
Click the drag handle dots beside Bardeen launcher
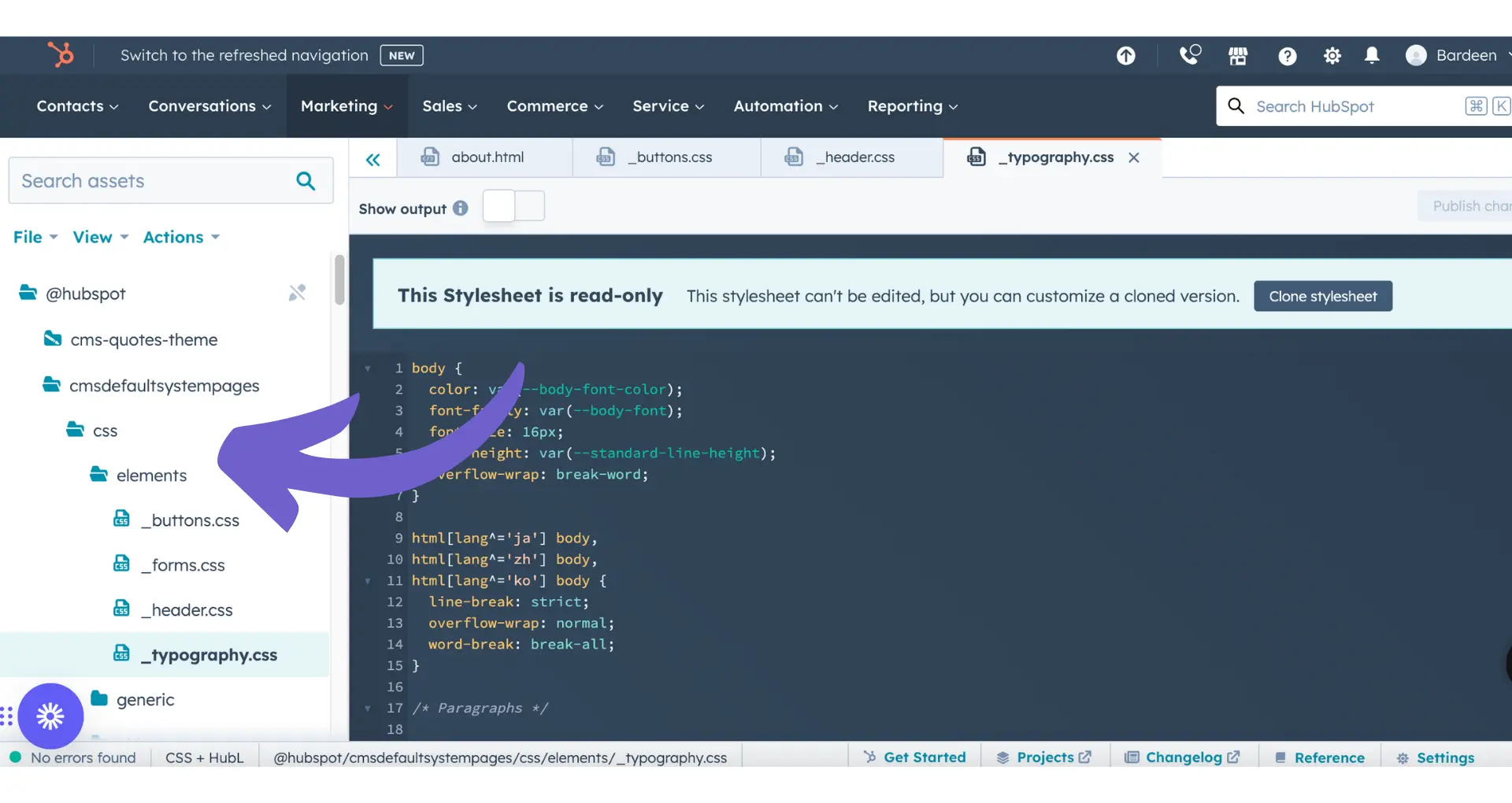click(6, 716)
